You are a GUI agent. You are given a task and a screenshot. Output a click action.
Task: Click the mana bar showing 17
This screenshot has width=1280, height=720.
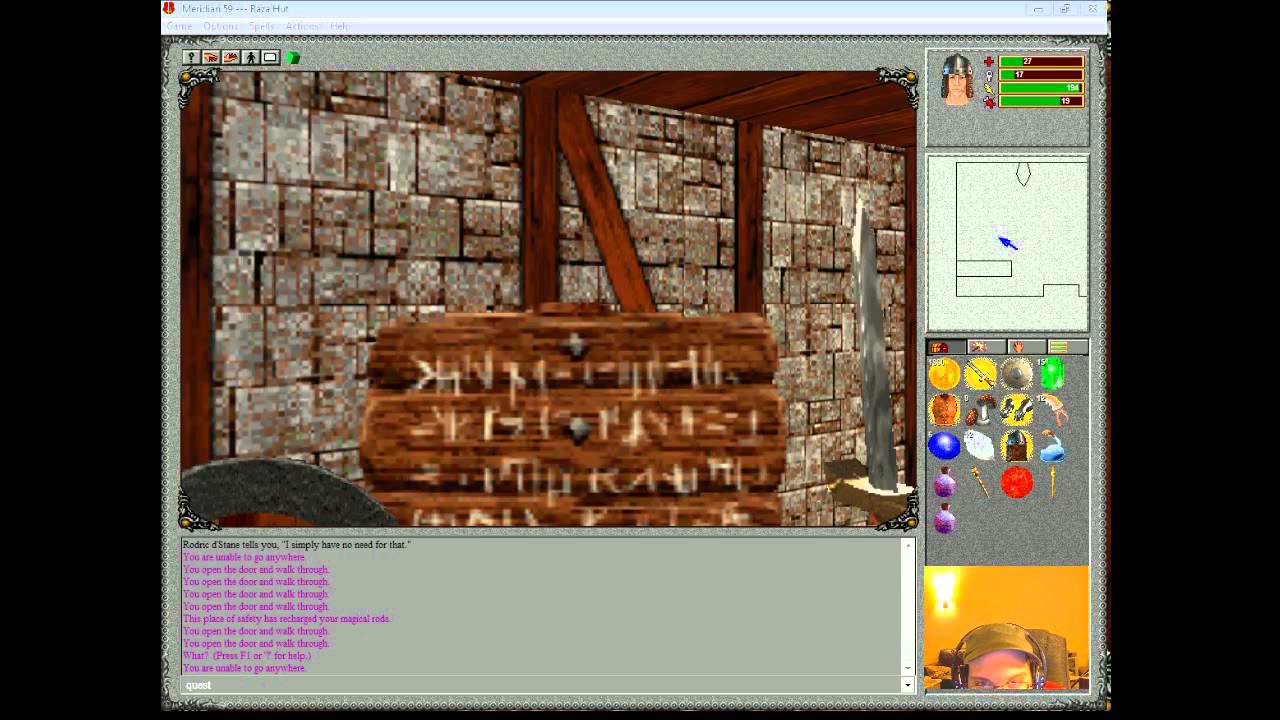1041,75
